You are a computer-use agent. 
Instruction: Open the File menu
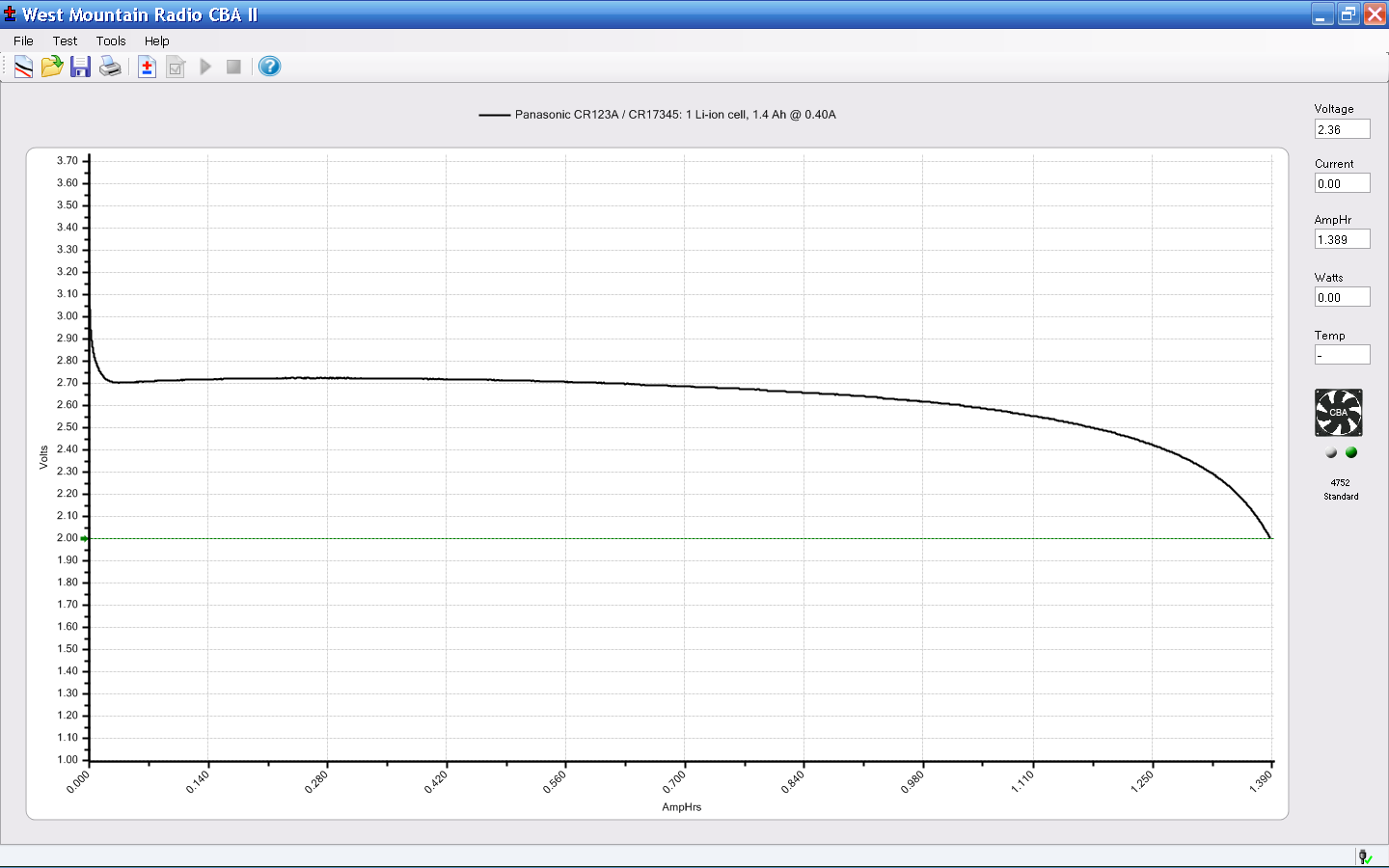(x=23, y=41)
